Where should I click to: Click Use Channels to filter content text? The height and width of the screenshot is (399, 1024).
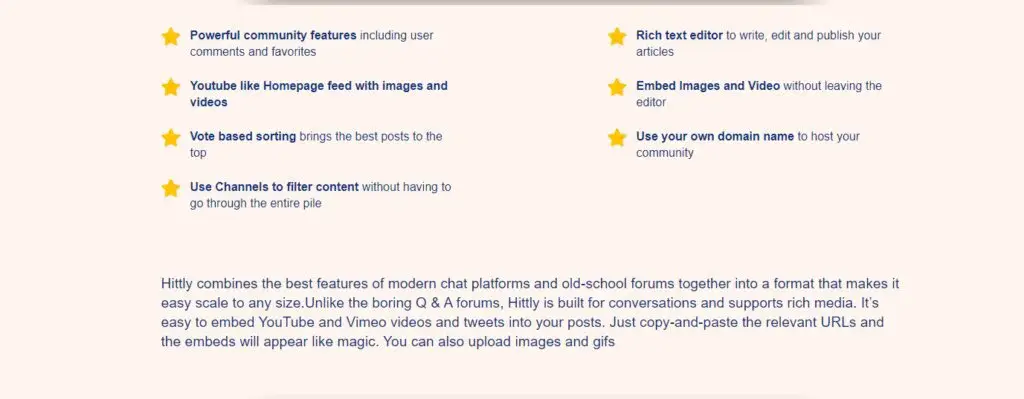(x=274, y=187)
